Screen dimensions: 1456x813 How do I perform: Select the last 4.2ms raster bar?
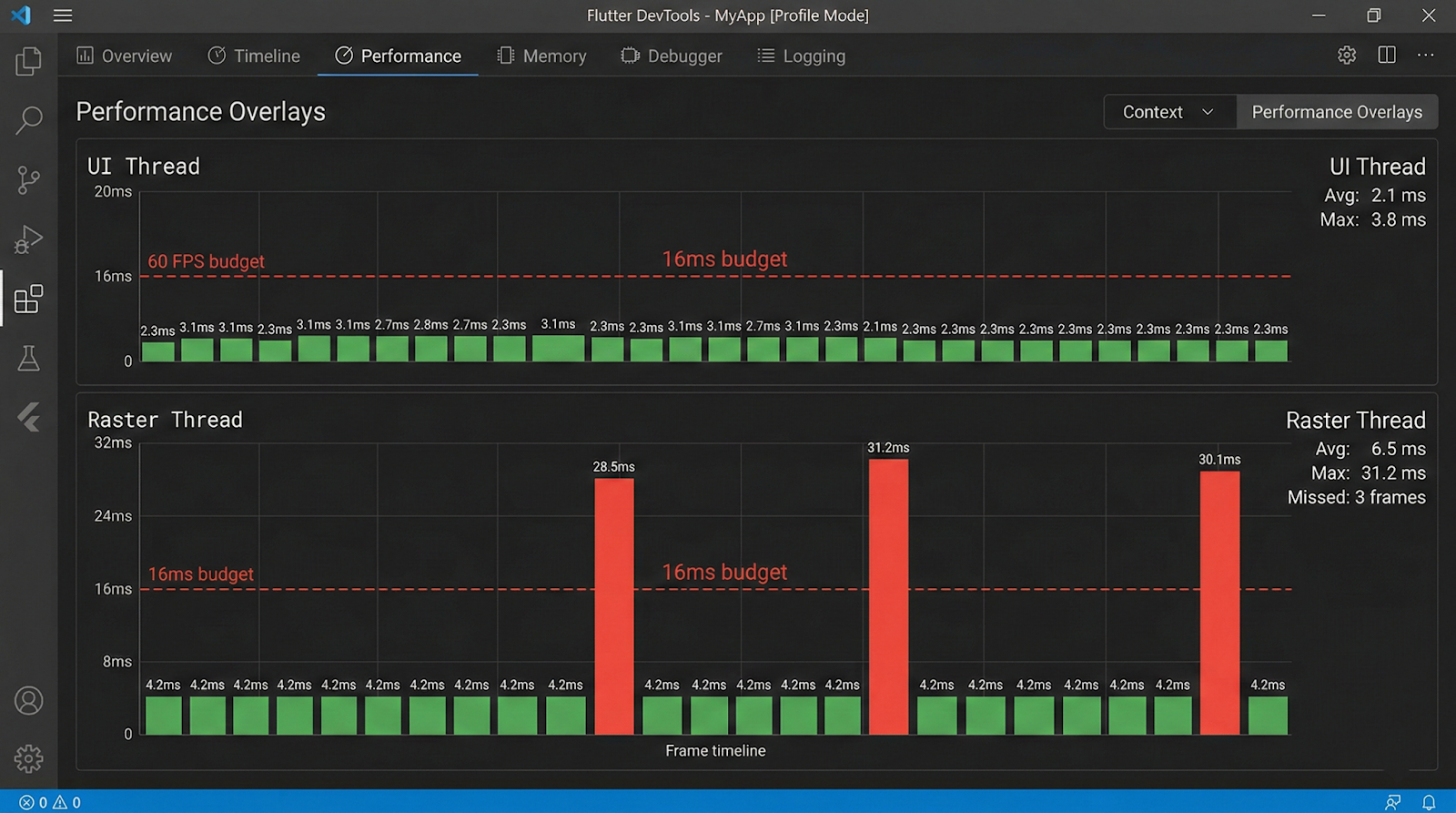click(1268, 716)
